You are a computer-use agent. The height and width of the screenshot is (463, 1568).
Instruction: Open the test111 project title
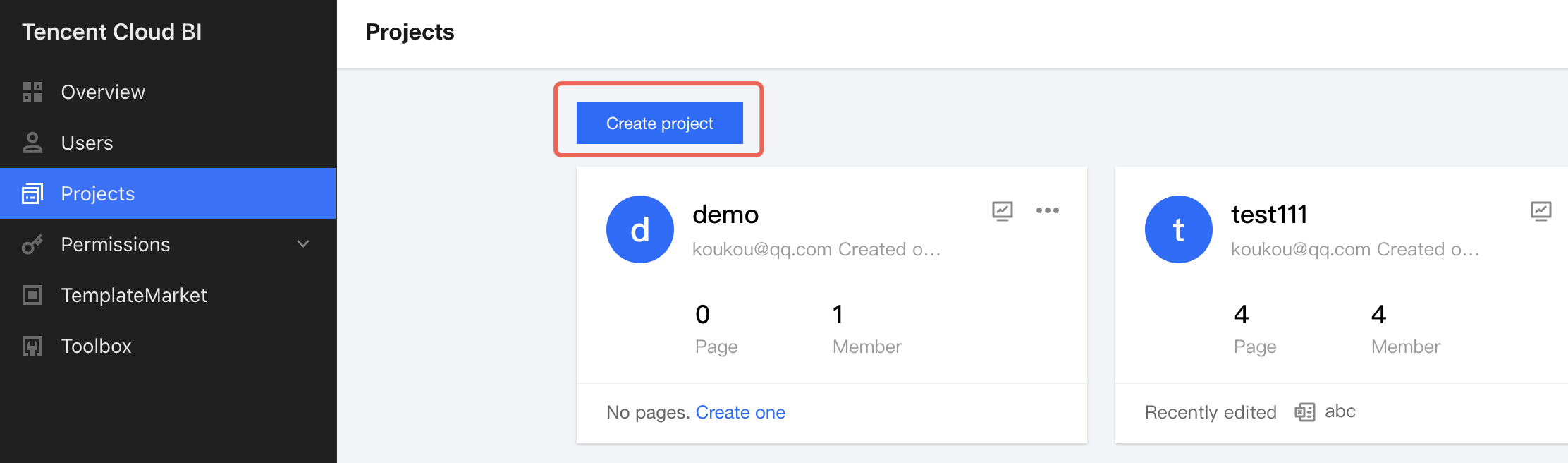pos(1269,214)
